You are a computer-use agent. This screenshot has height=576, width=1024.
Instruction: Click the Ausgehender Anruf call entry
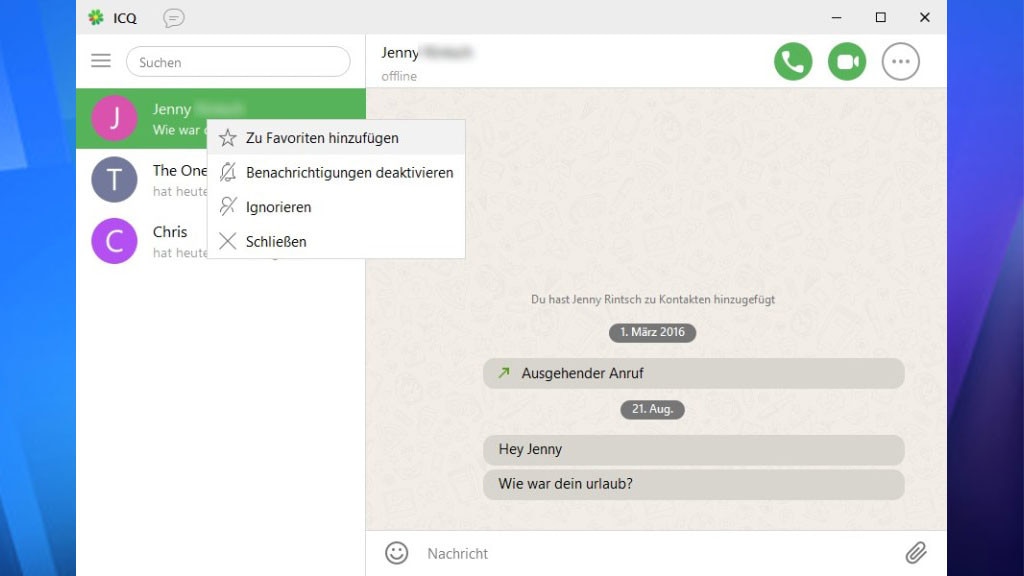[693, 373]
